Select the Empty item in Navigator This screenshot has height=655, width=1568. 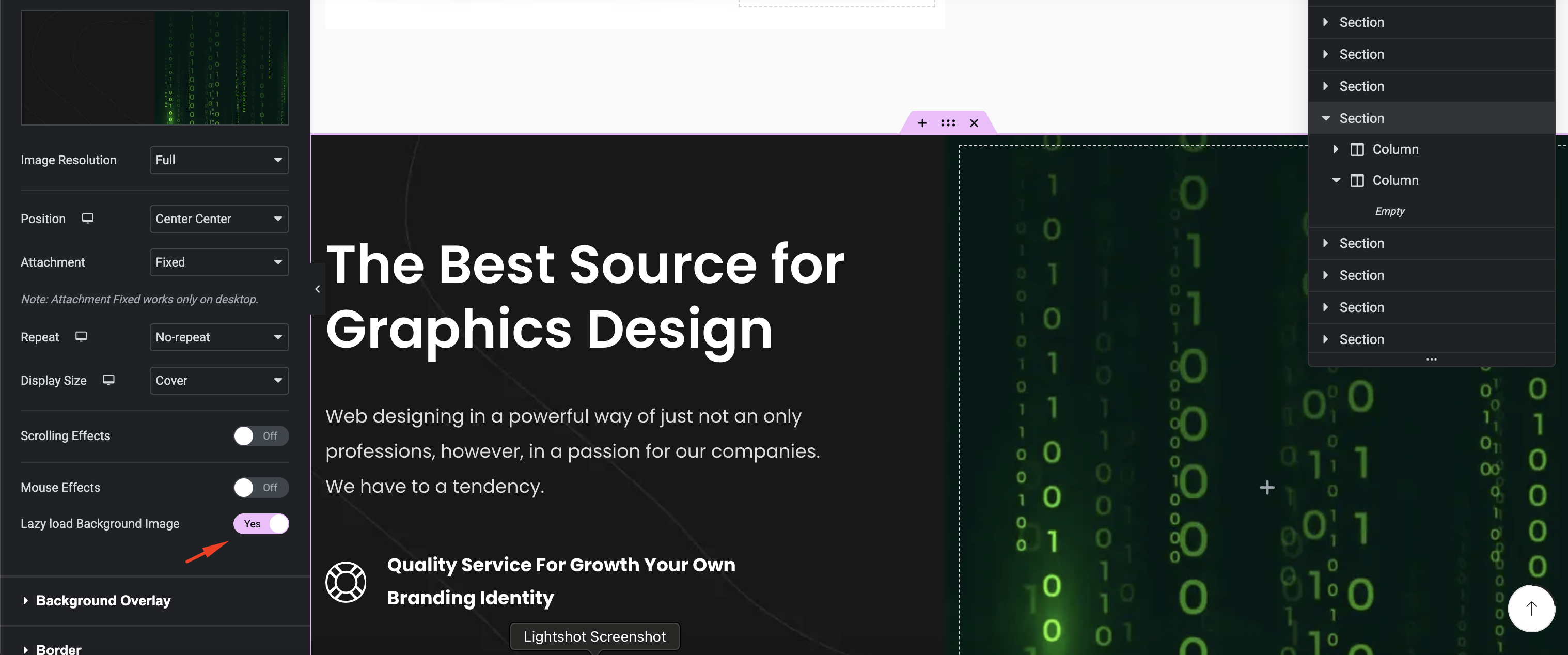coord(1389,211)
